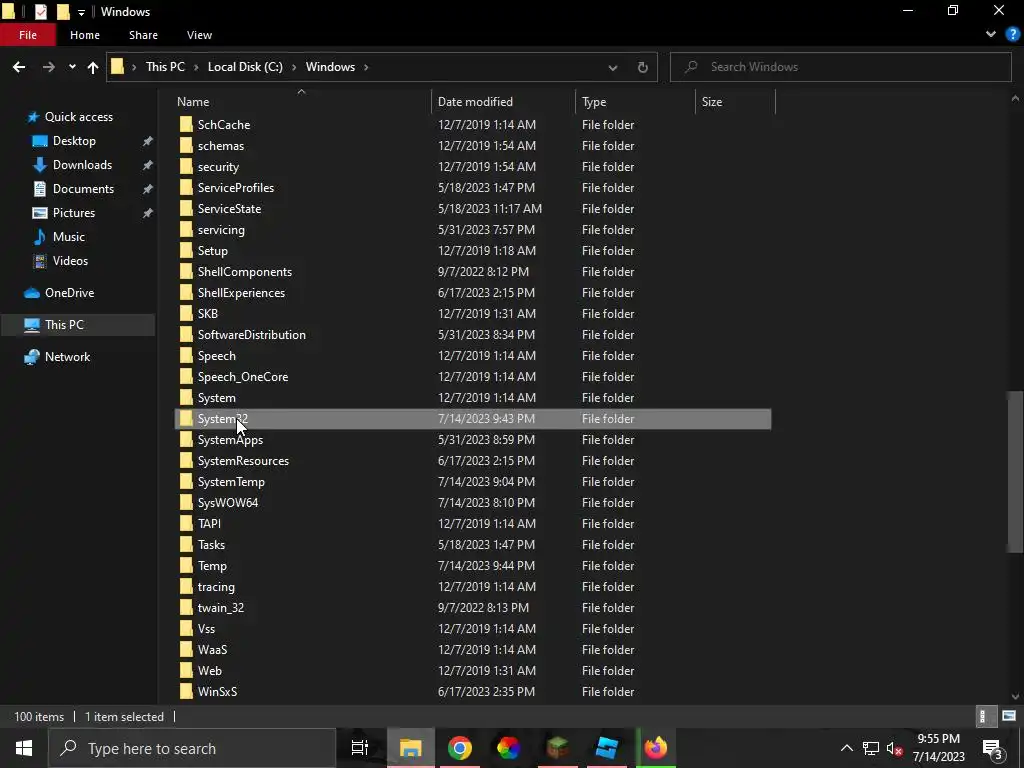Viewport: 1024px width, 768px height.
Task: Switch to large icons view in status bar
Action: pos(1009,716)
